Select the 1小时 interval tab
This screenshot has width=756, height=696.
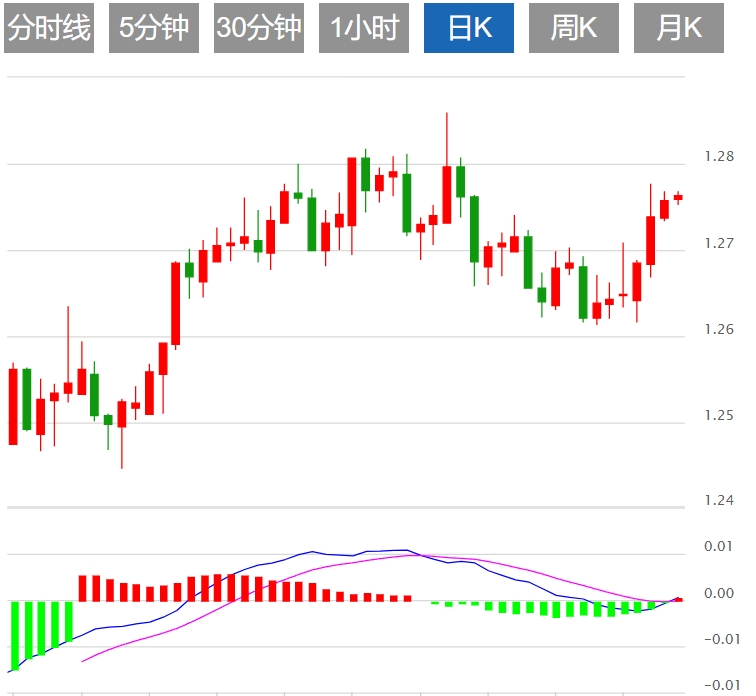364,28
